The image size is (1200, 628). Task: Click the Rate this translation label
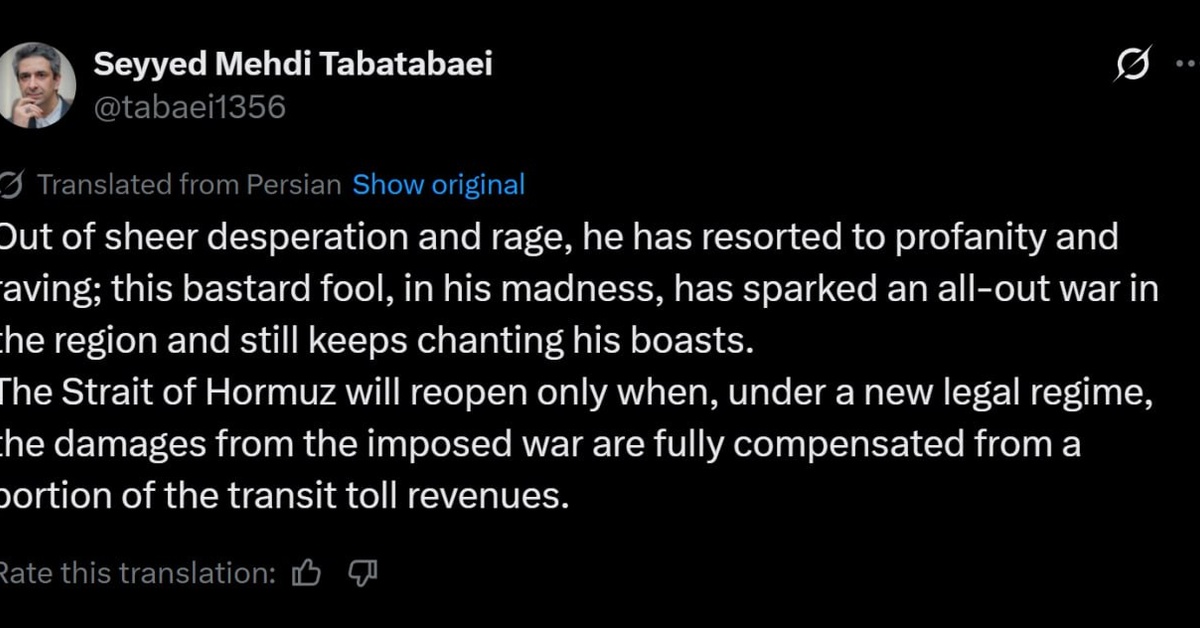(x=136, y=573)
